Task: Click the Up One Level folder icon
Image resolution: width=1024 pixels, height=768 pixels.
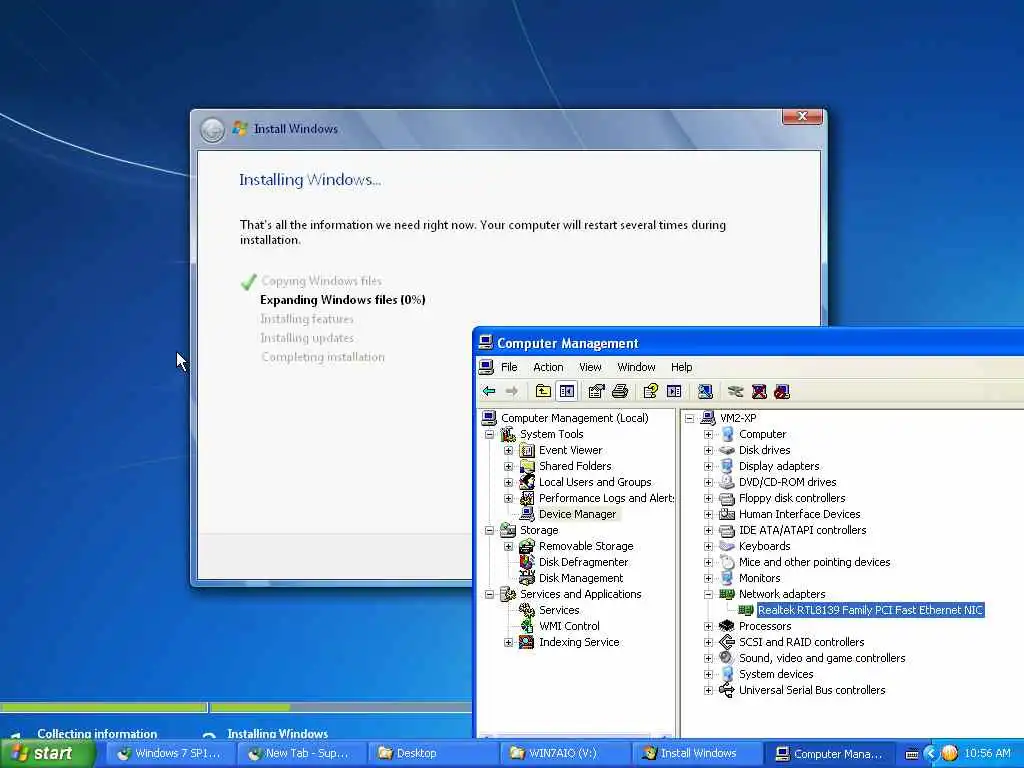Action: click(543, 391)
